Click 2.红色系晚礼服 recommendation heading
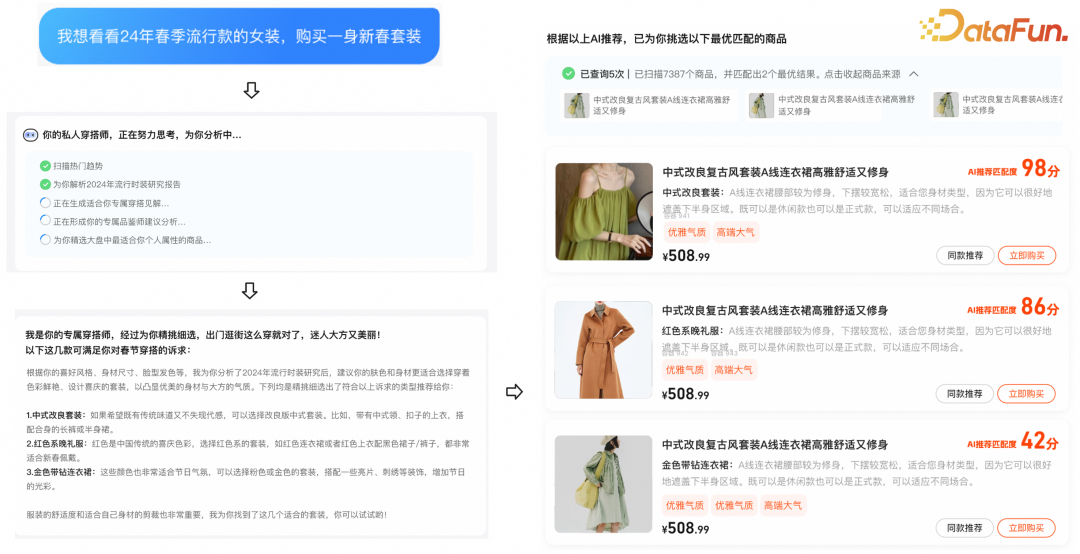This screenshot has height=554, width=1080. 57,444
